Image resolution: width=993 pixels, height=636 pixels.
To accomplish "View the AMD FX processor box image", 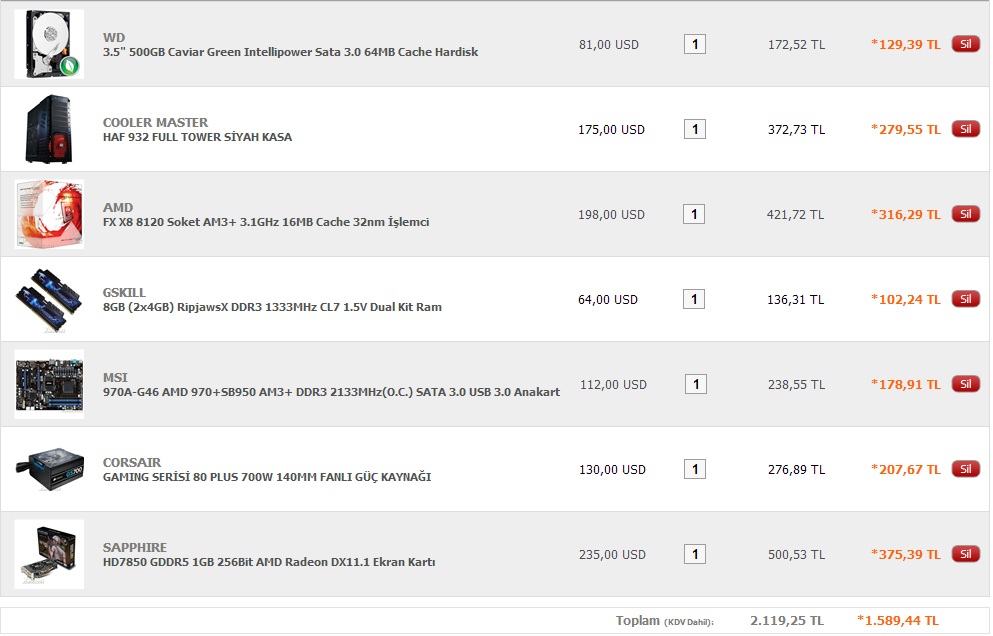I will point(49,214).
